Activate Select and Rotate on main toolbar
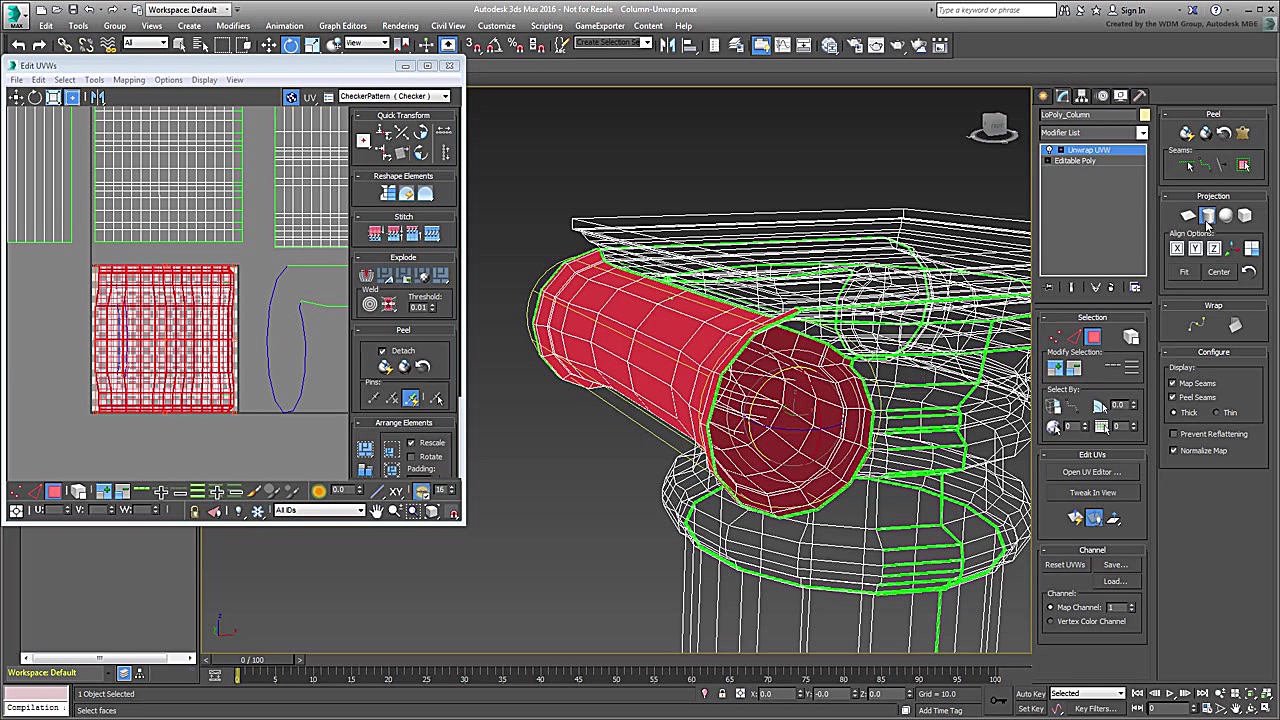The width and height of the screenshot is (1280, 720). pos(290,45)
